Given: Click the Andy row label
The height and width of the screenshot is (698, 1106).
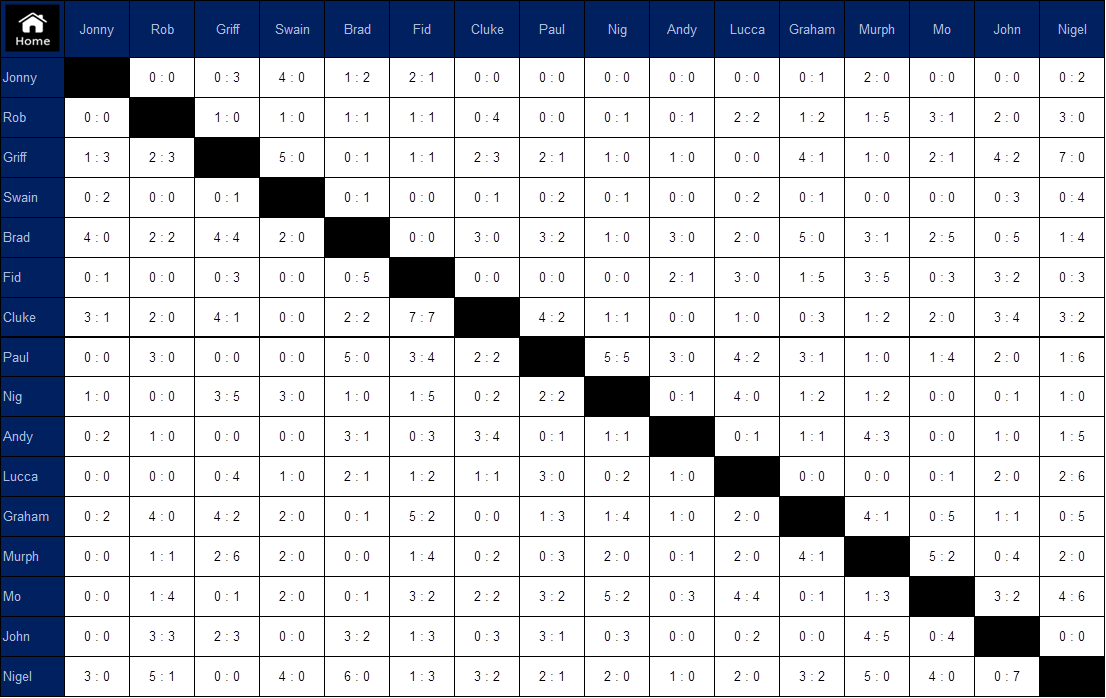Looking at the screenshot, I should tap(32, 436).
